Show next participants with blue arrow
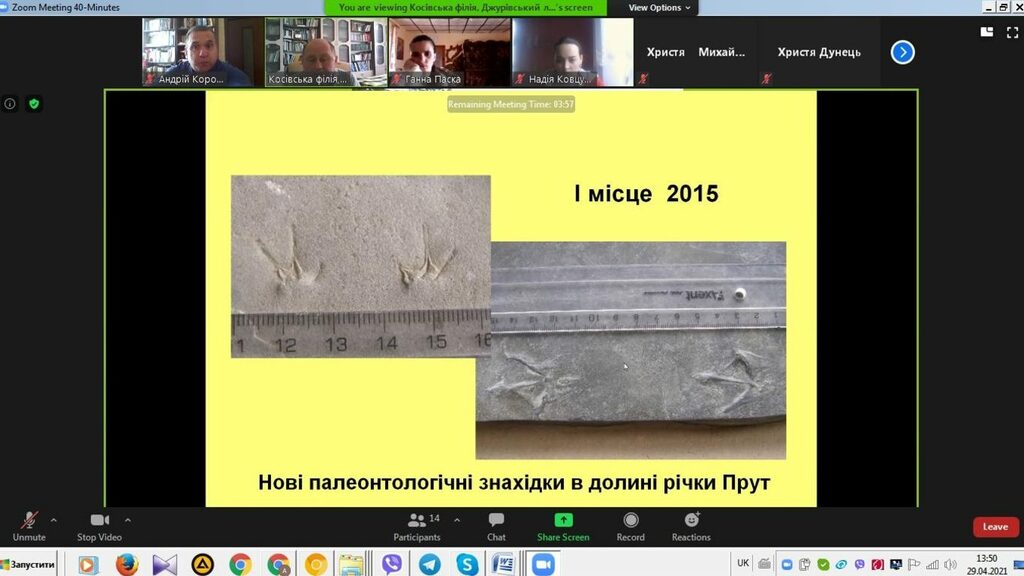Screen dimensions: 1024x576 (902, 52)
